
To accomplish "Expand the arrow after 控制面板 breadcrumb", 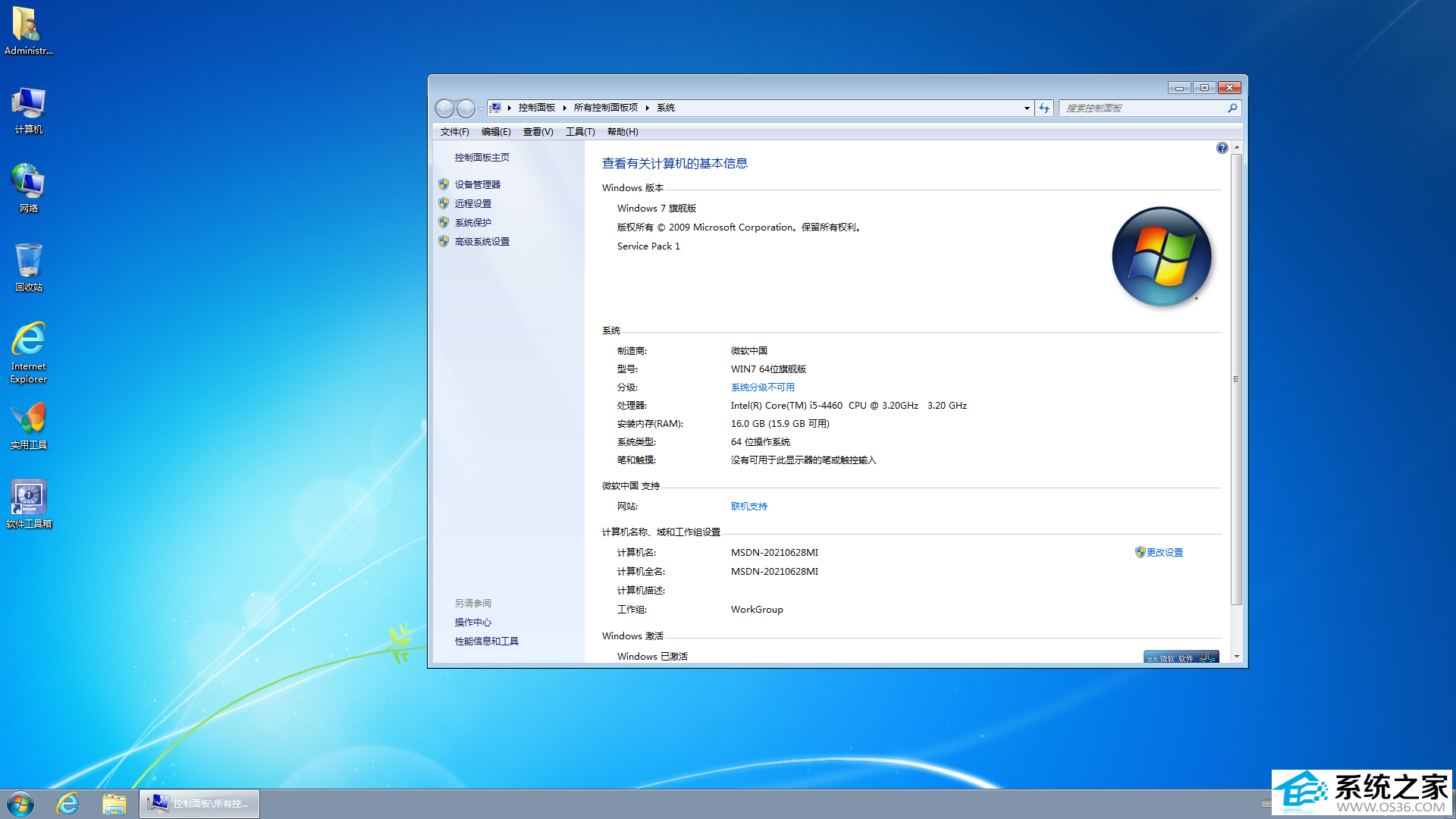I will pyautogui.click(x=565, y=108).
